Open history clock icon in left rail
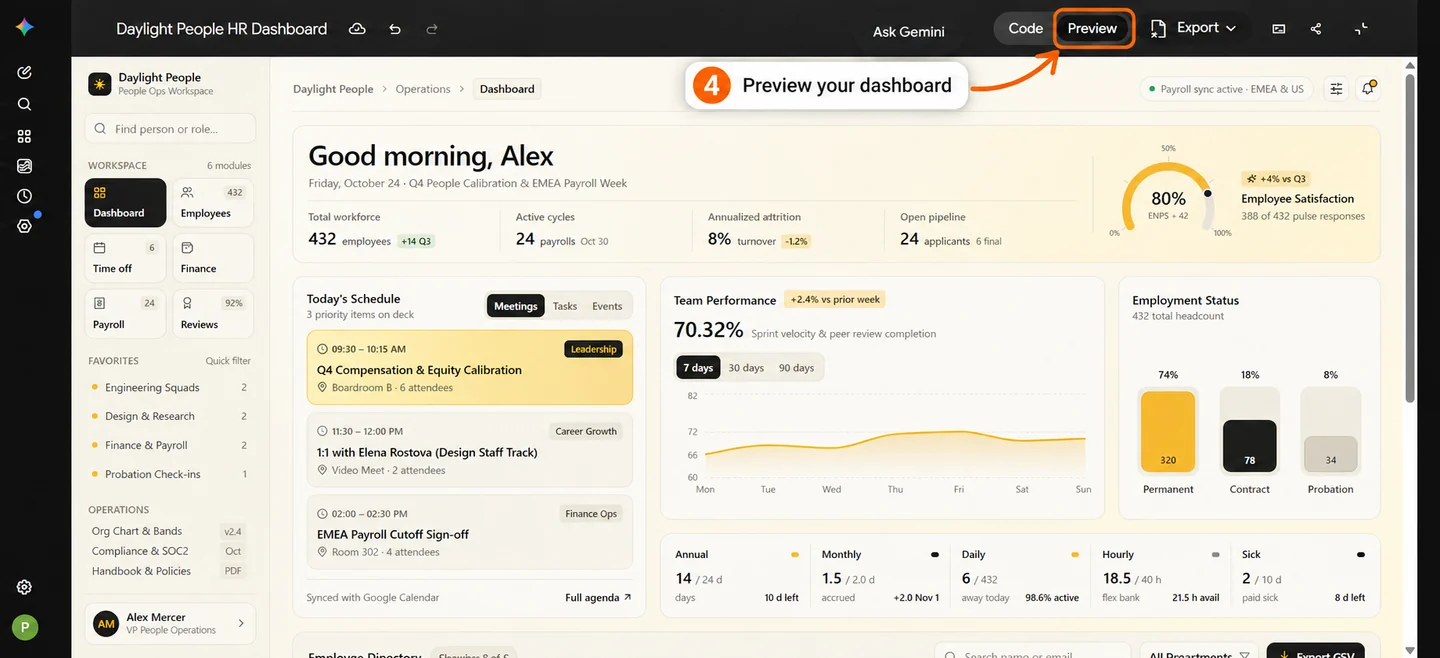The height and width of the screenshot is (658, 1440). pyautogui.click(x=24, y=196)
